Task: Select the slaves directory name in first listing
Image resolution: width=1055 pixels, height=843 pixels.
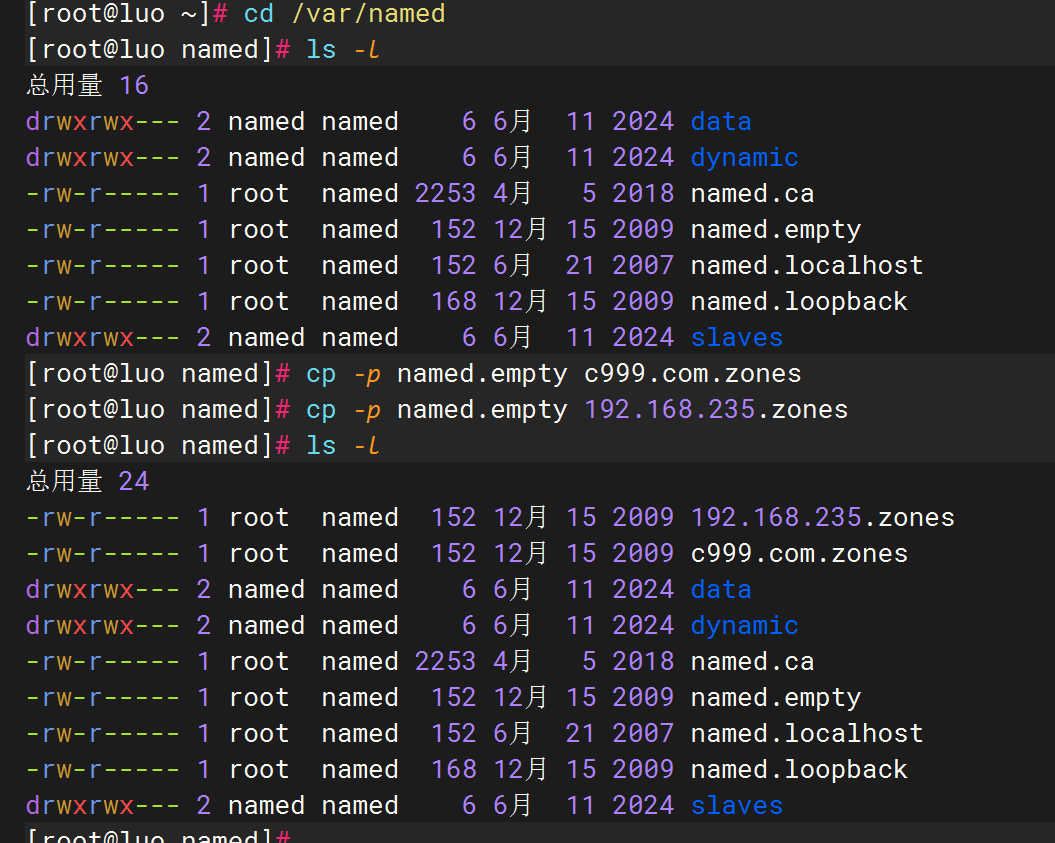Action: click(737, 337)
